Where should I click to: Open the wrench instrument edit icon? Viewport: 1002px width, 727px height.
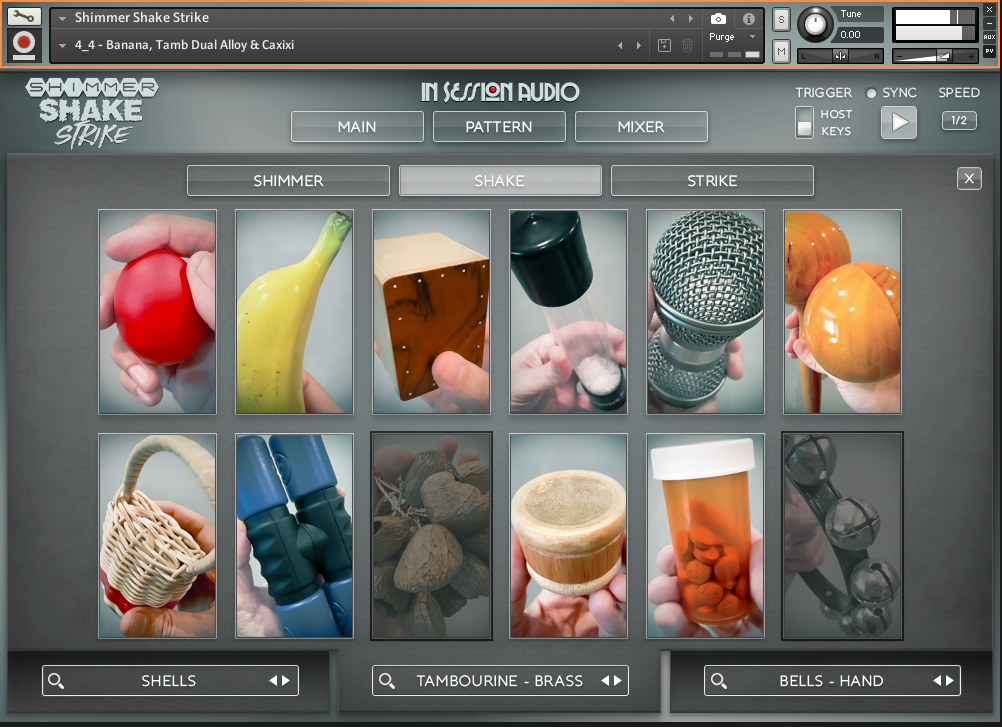click(x=24, y=16)
